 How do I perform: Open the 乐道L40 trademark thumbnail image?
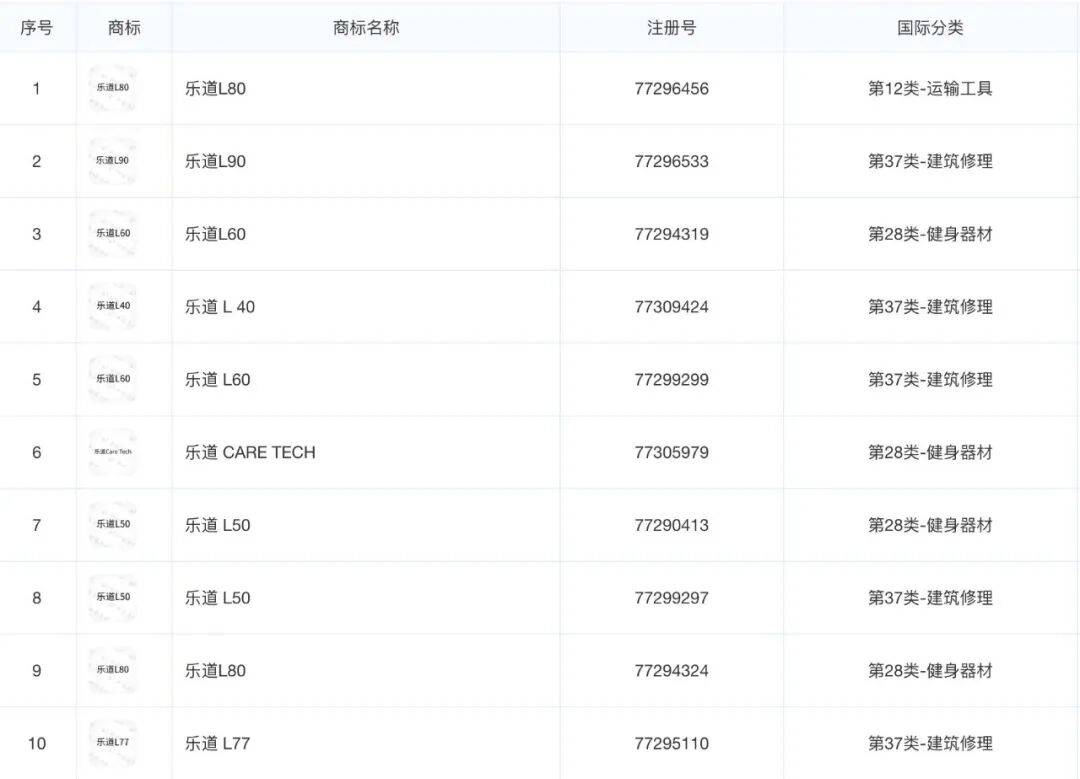tap(112, 307)
